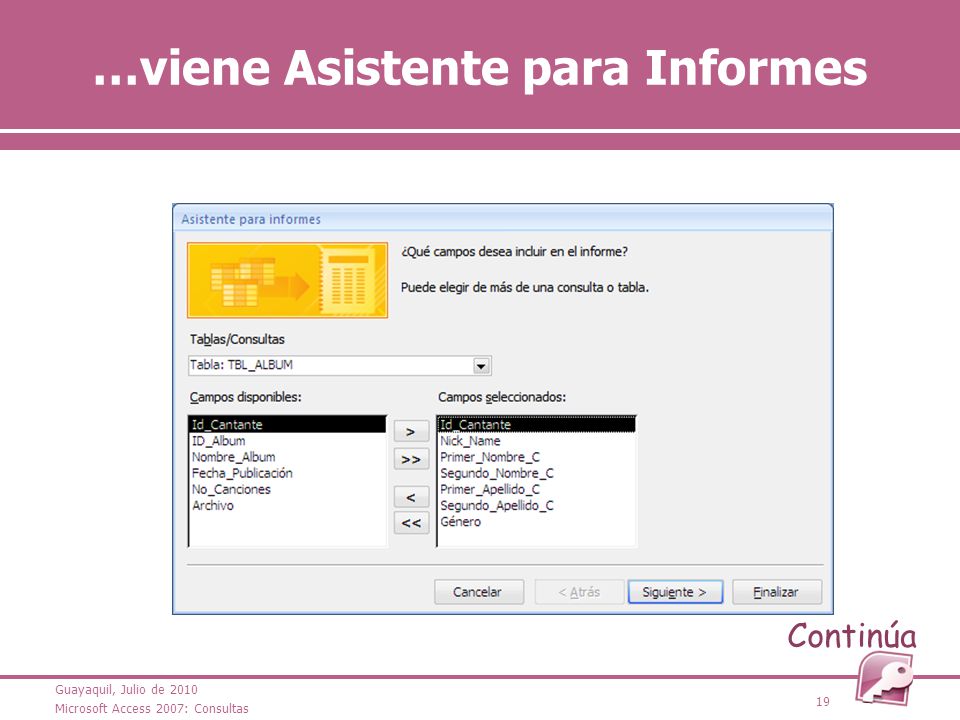Remove all fields with the << button
This screenshot has height=720, width=960.
pyautogui.click(x=411, y=523)
